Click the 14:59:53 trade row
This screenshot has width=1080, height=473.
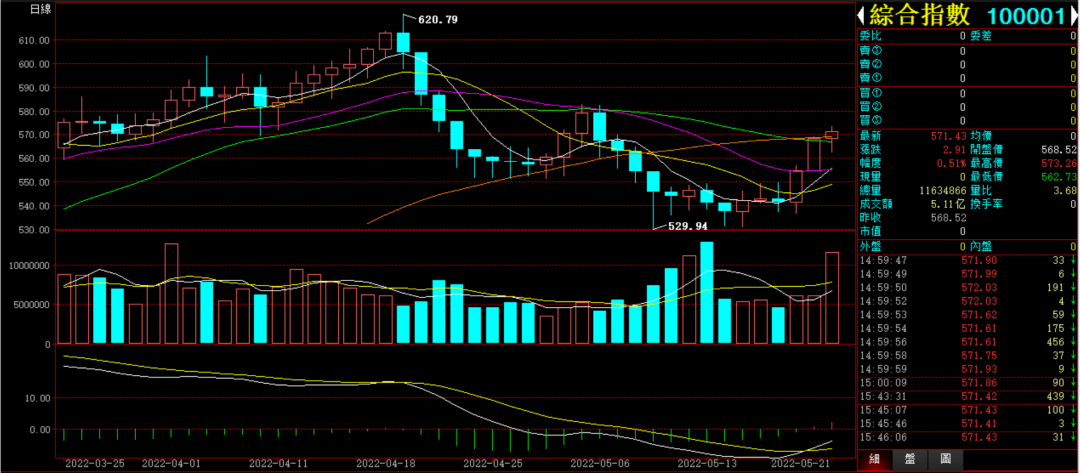pyautogui.click(x=967, y=313)
